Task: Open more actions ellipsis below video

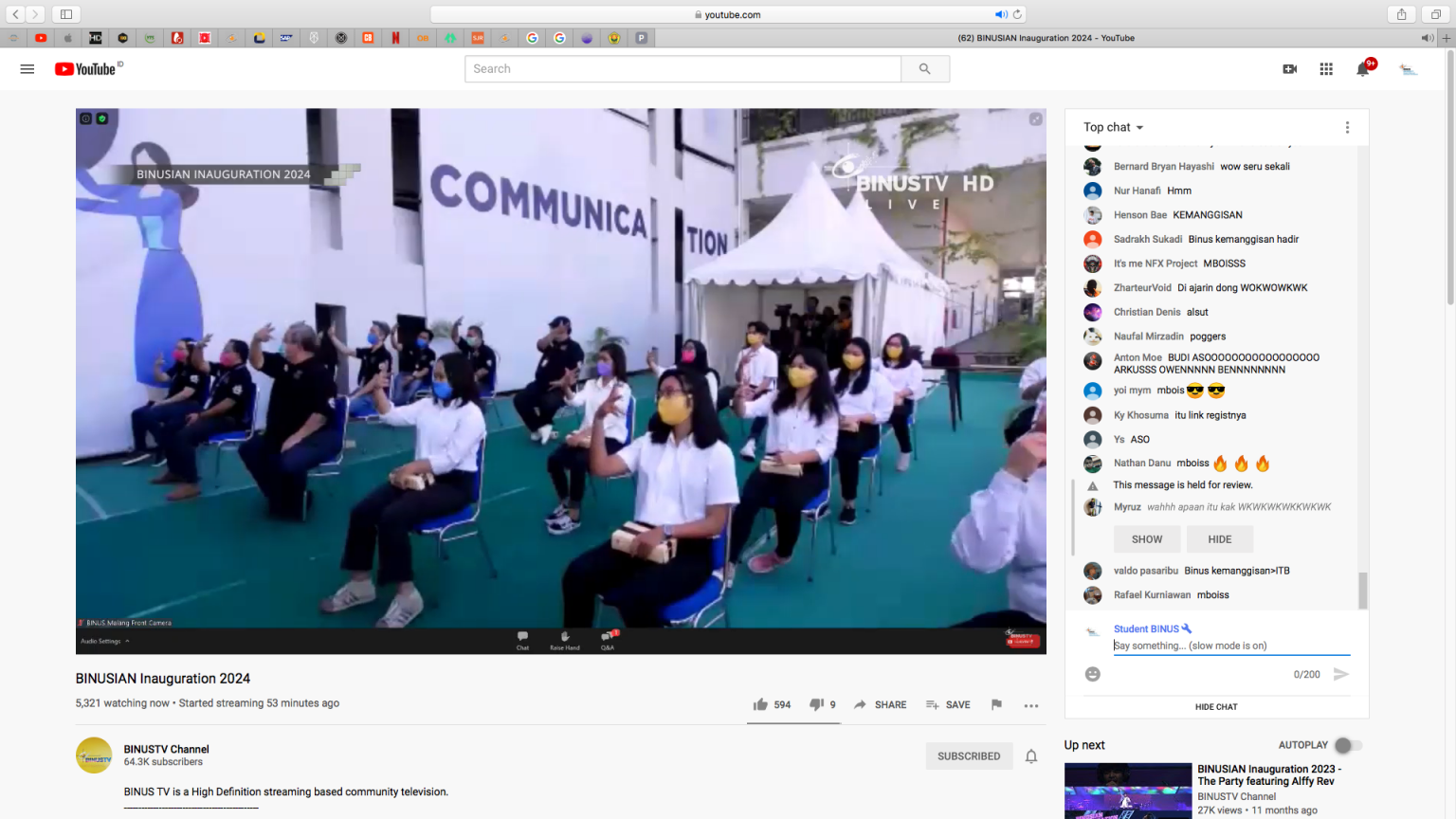Action: click(1031, 705)
